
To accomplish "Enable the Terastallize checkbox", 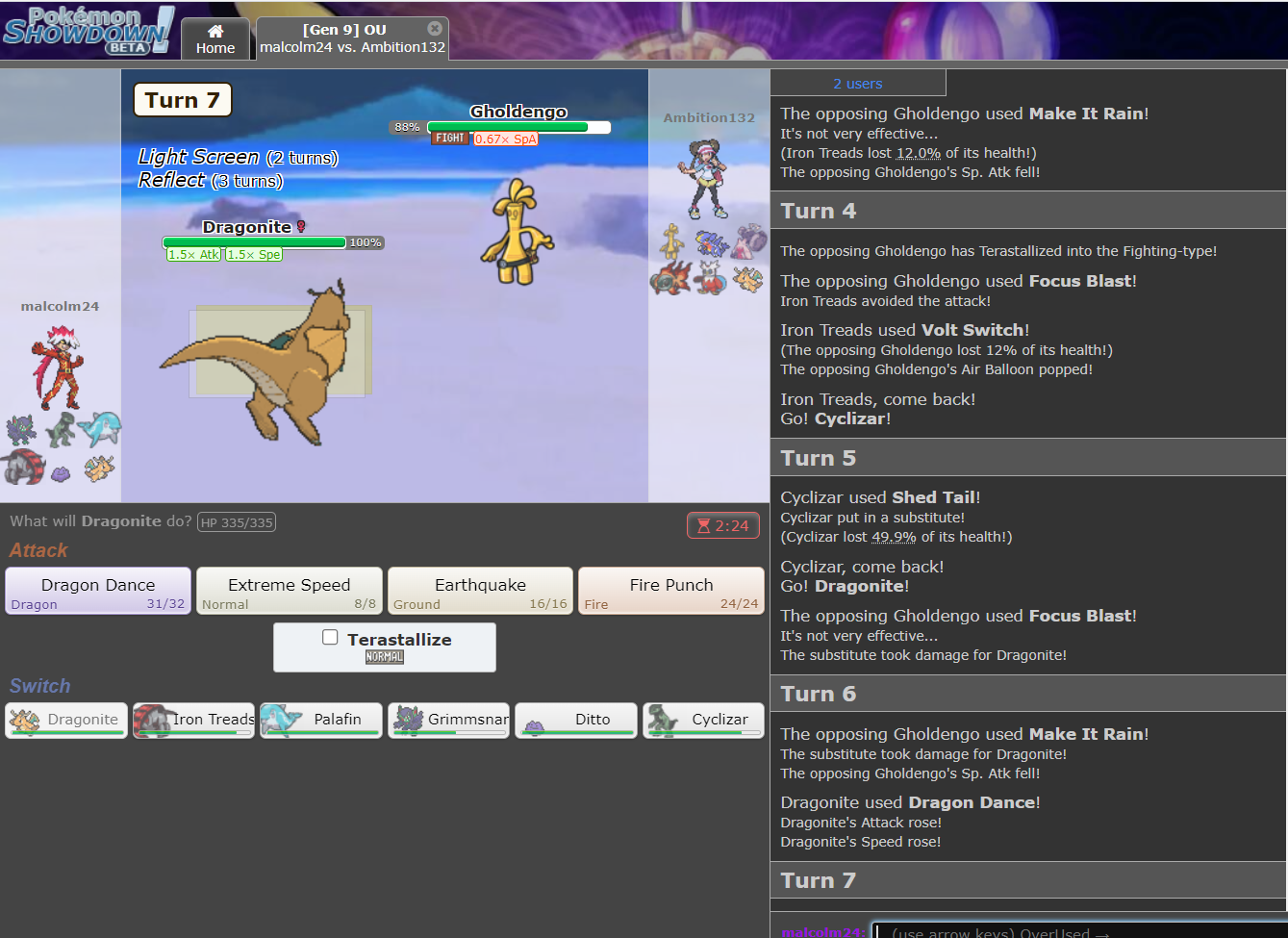I will 330,638.
